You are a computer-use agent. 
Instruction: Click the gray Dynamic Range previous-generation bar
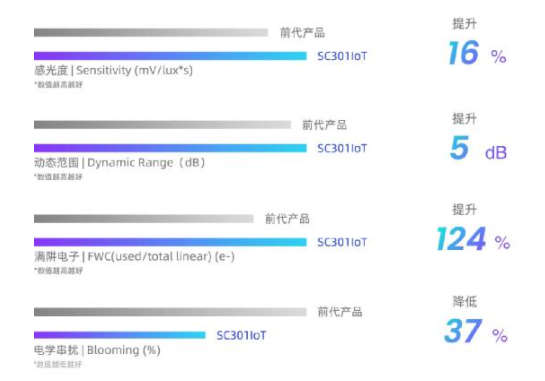162,124
